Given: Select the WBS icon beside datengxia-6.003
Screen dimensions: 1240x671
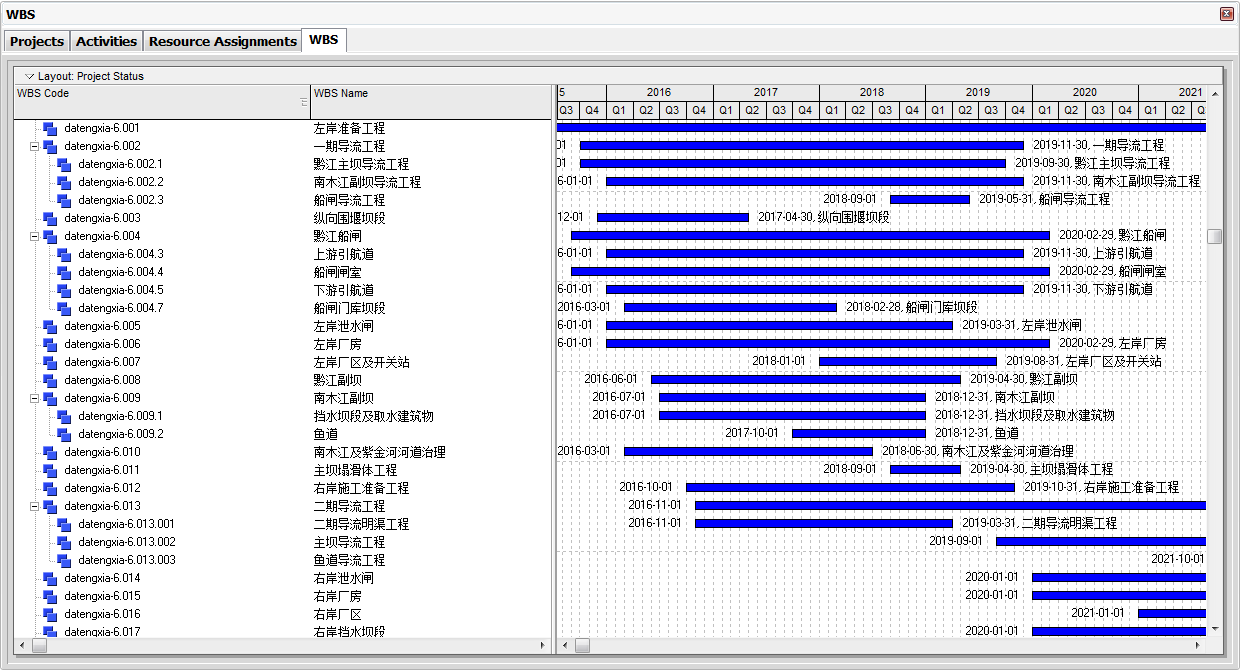Looking at the screenshot, I should tap(50, 219).
